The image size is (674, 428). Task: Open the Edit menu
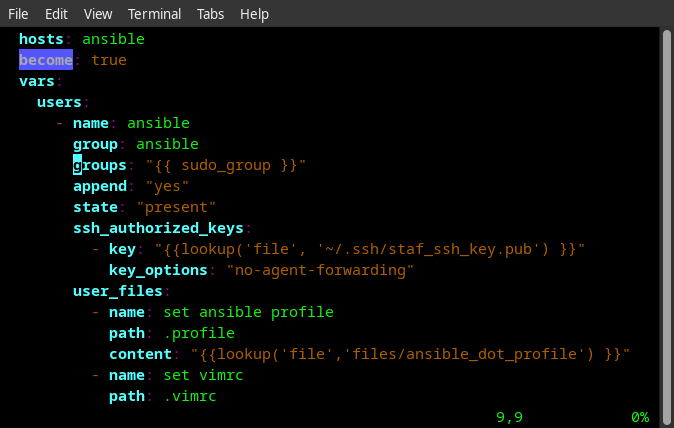[56, 14]
